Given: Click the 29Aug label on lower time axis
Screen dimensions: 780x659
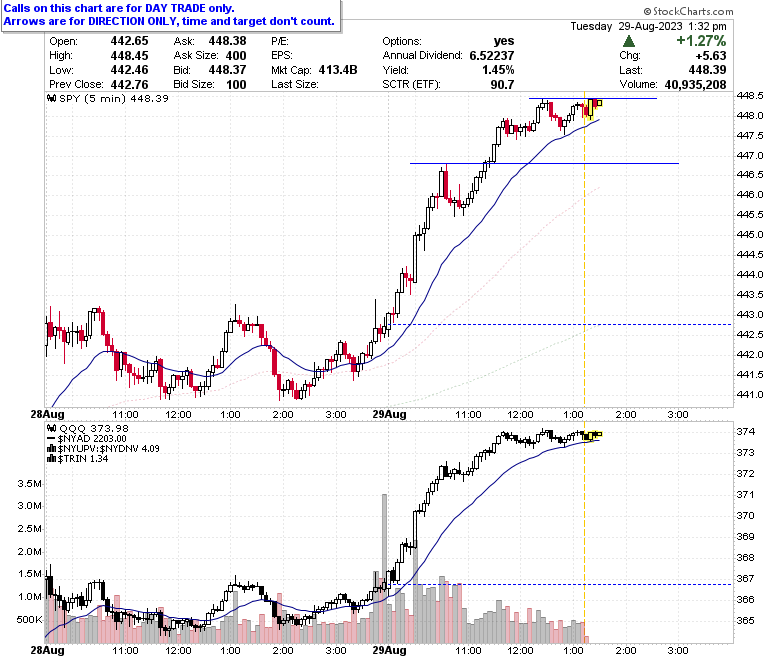Looking at the screenshot, I should (390, 650).
